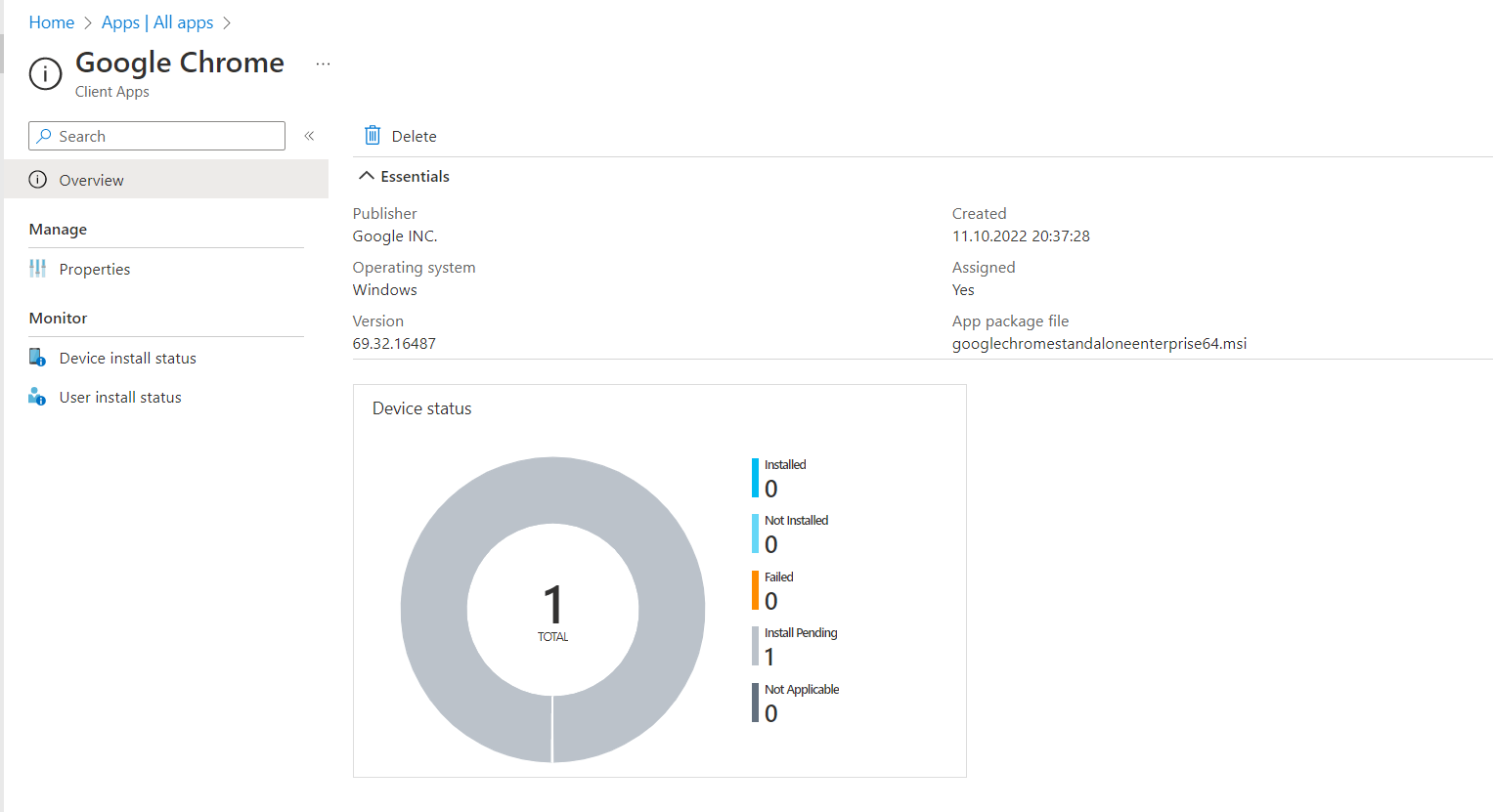Viewport: 1493px width, 812px height.
Task: Click the 'Not Applicable' legend label
Action: pyautogui.click(x=802, y=690)
